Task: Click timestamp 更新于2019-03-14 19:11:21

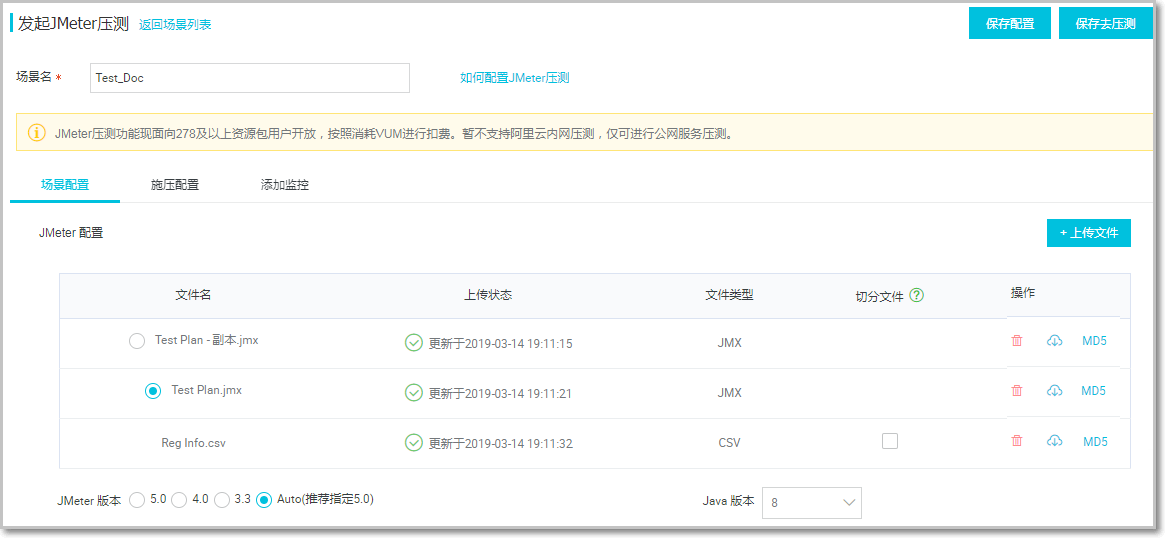Action: click(501, 393)
